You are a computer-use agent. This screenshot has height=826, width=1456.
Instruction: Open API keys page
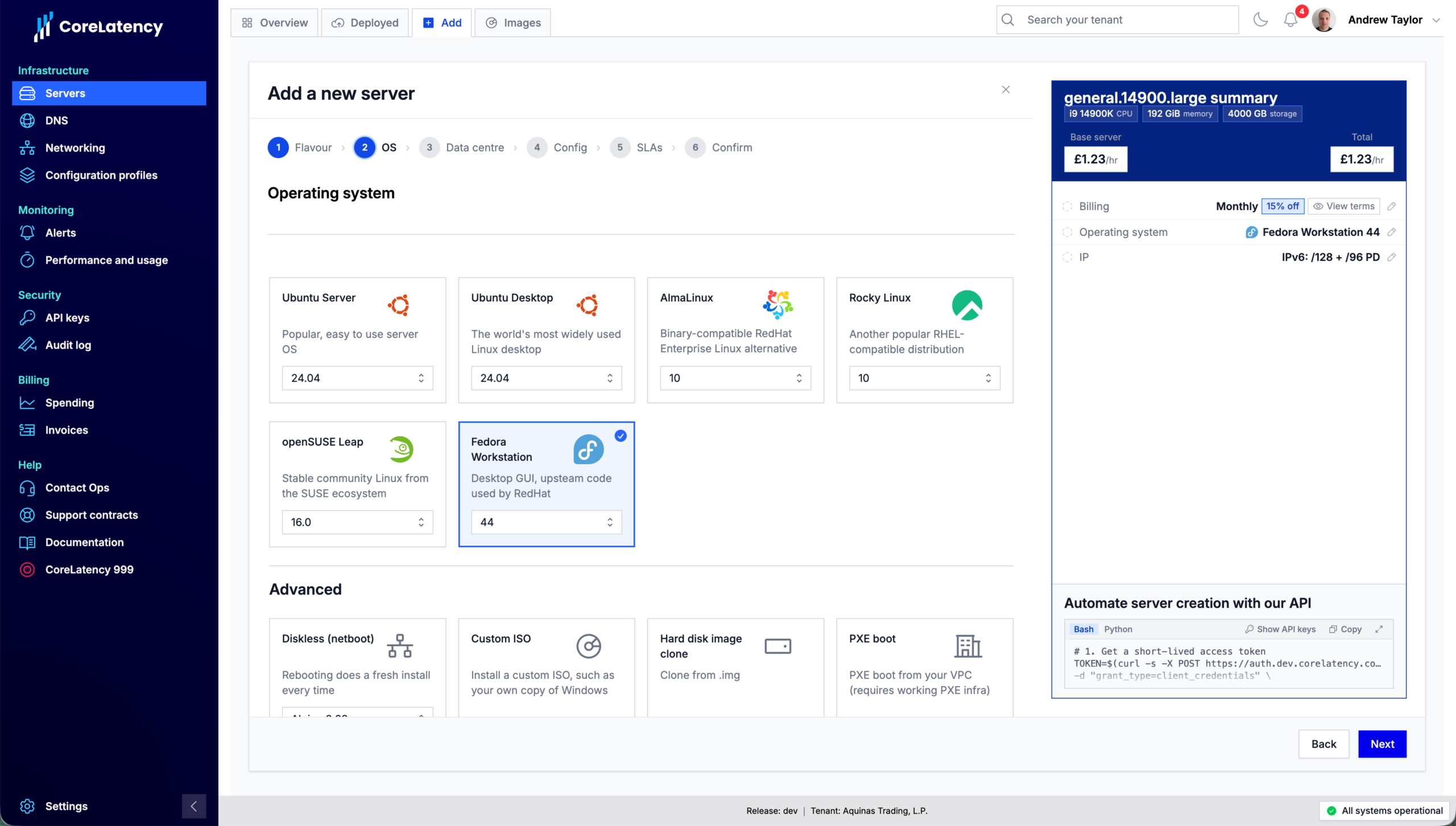(x=109, y=317)
